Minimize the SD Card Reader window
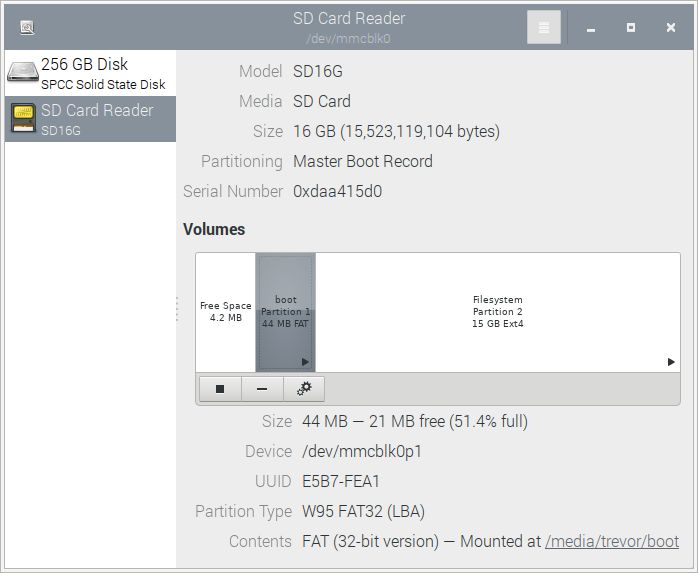This screenshot has height=573, width=698. 591,28
